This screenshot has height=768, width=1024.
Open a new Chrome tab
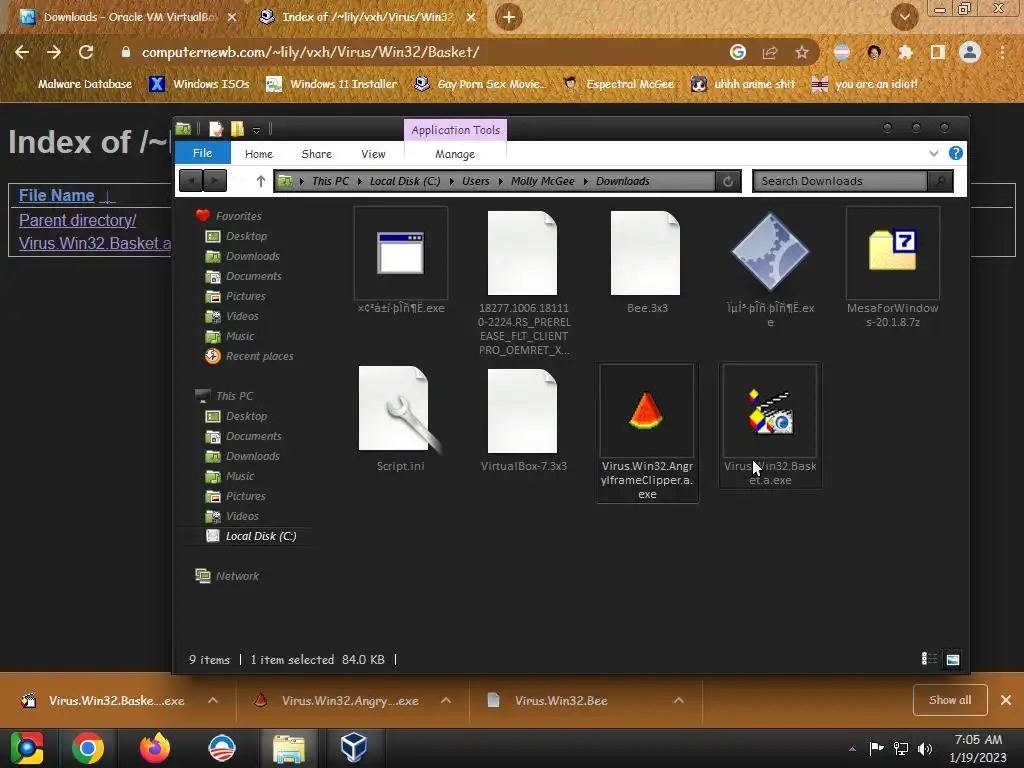pyautogui.click(x=508, y=17)
